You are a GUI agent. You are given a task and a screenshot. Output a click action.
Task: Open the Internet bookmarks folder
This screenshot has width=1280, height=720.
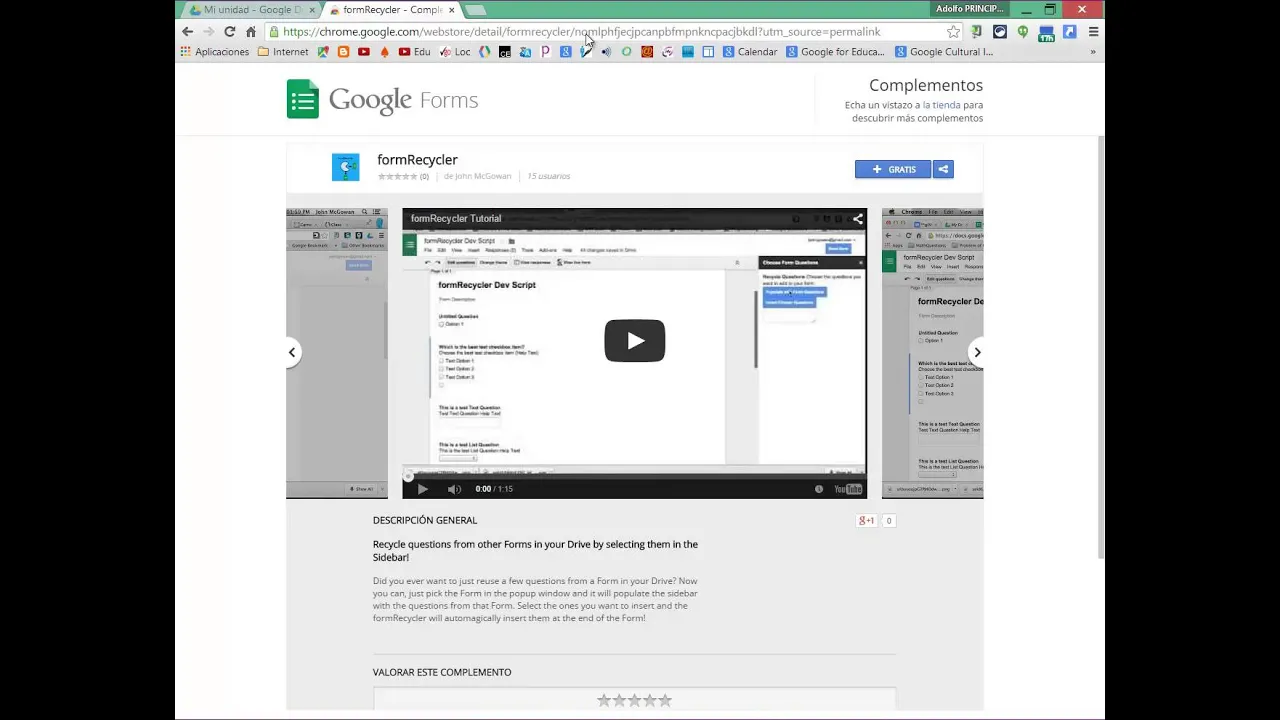pyautogui.click(x=283, y=52)
